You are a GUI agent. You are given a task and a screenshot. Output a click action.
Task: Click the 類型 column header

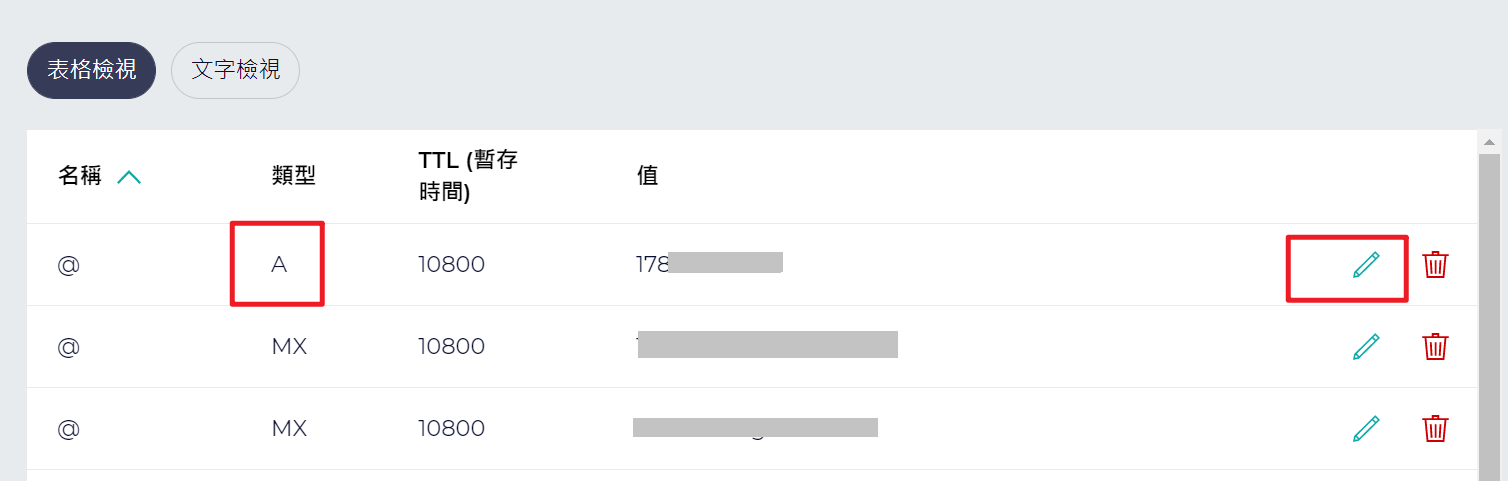tap(293, 176)
